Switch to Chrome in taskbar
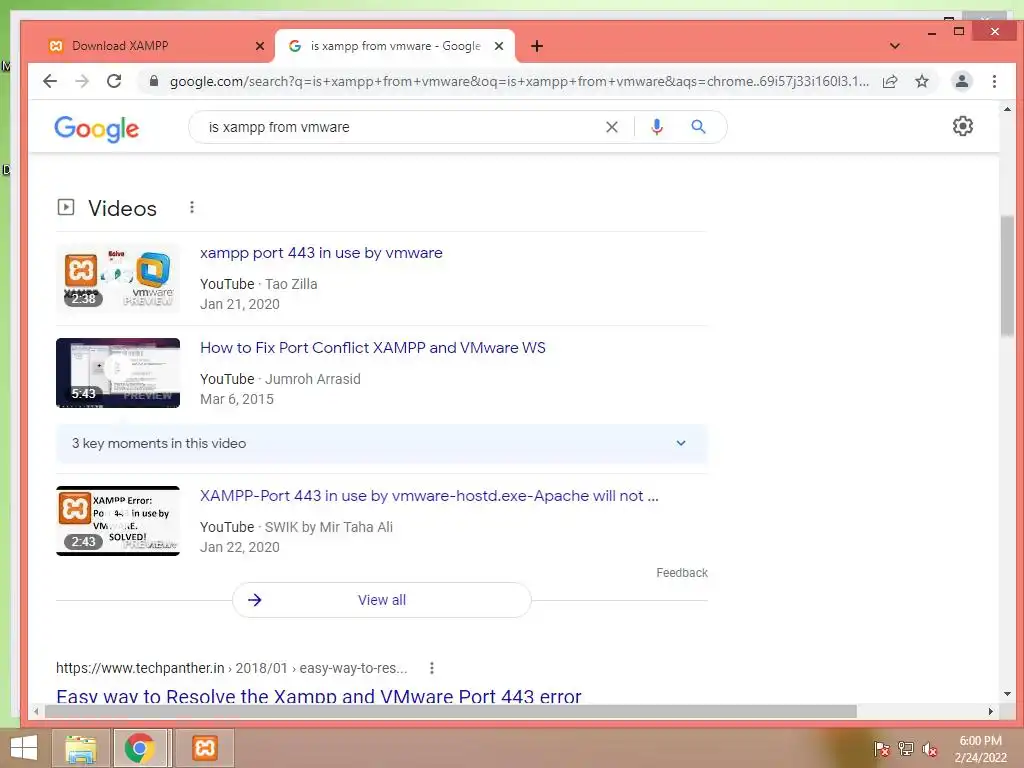The image size is (1024, 768). coord(140,748)
